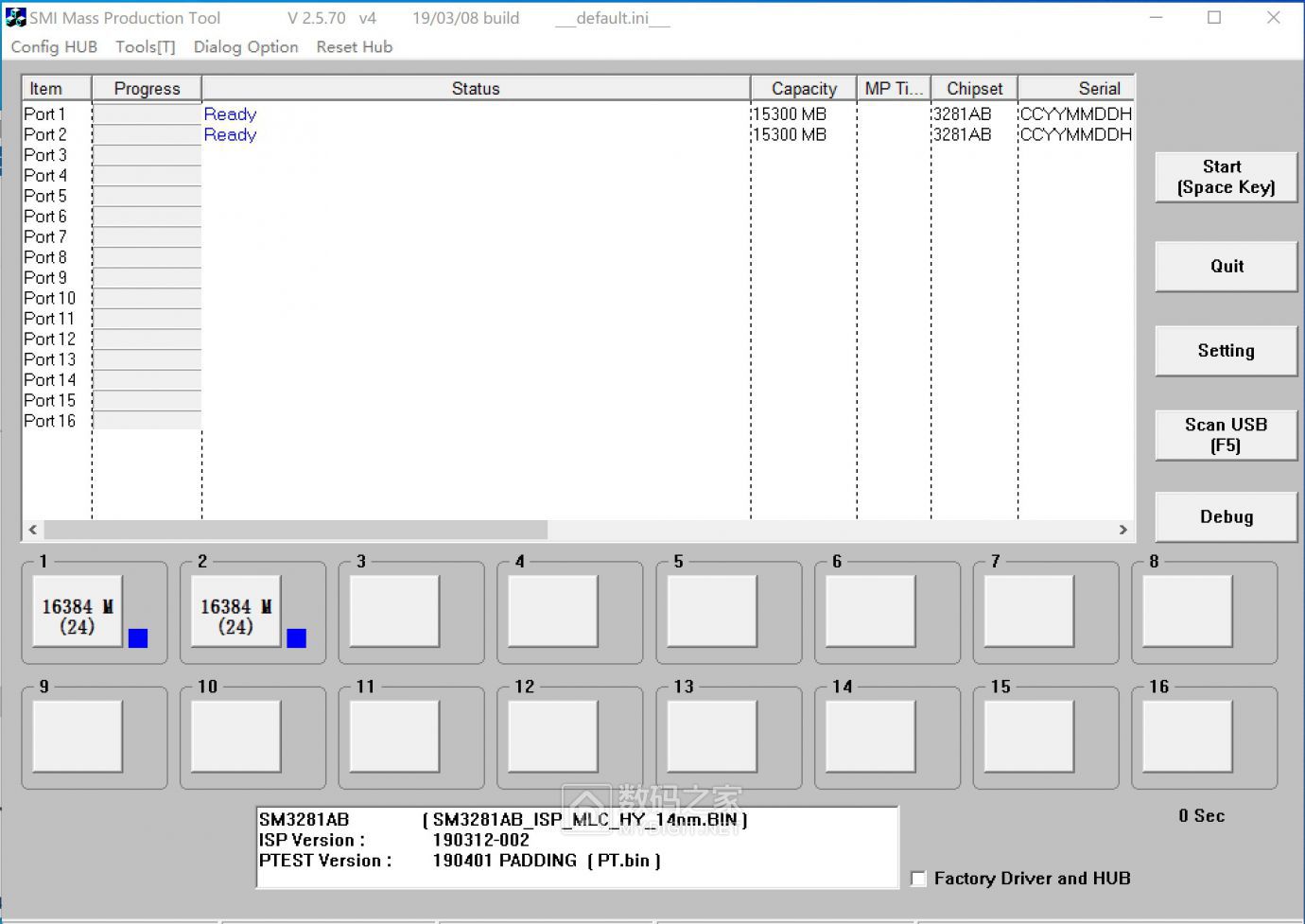Viewport: 1305px width, 924px height.
Task: Enable Factory Driver and HUB checkbox
Action: click(x=918, y=879)
